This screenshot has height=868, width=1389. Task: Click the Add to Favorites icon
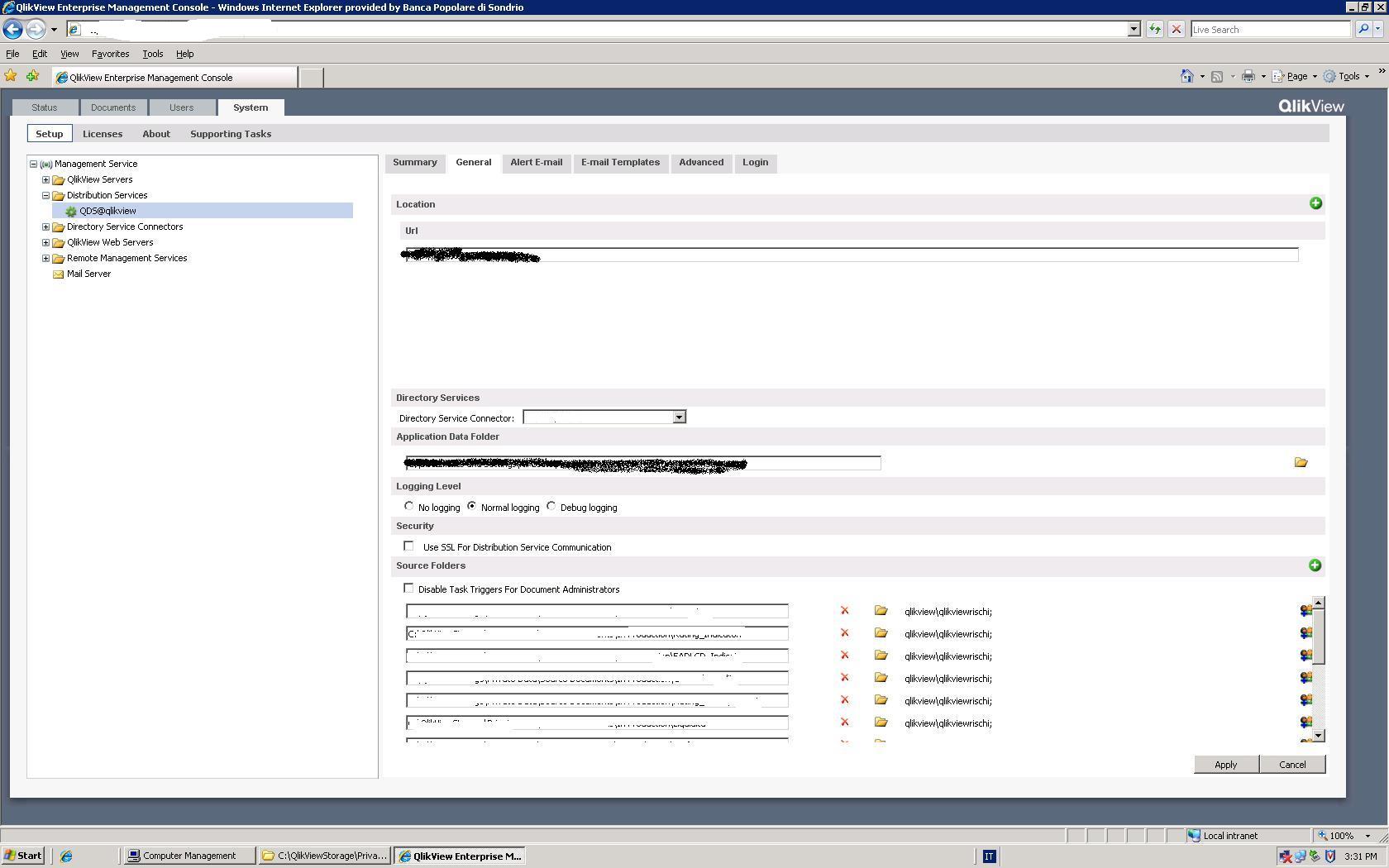[x=33, y=76]
